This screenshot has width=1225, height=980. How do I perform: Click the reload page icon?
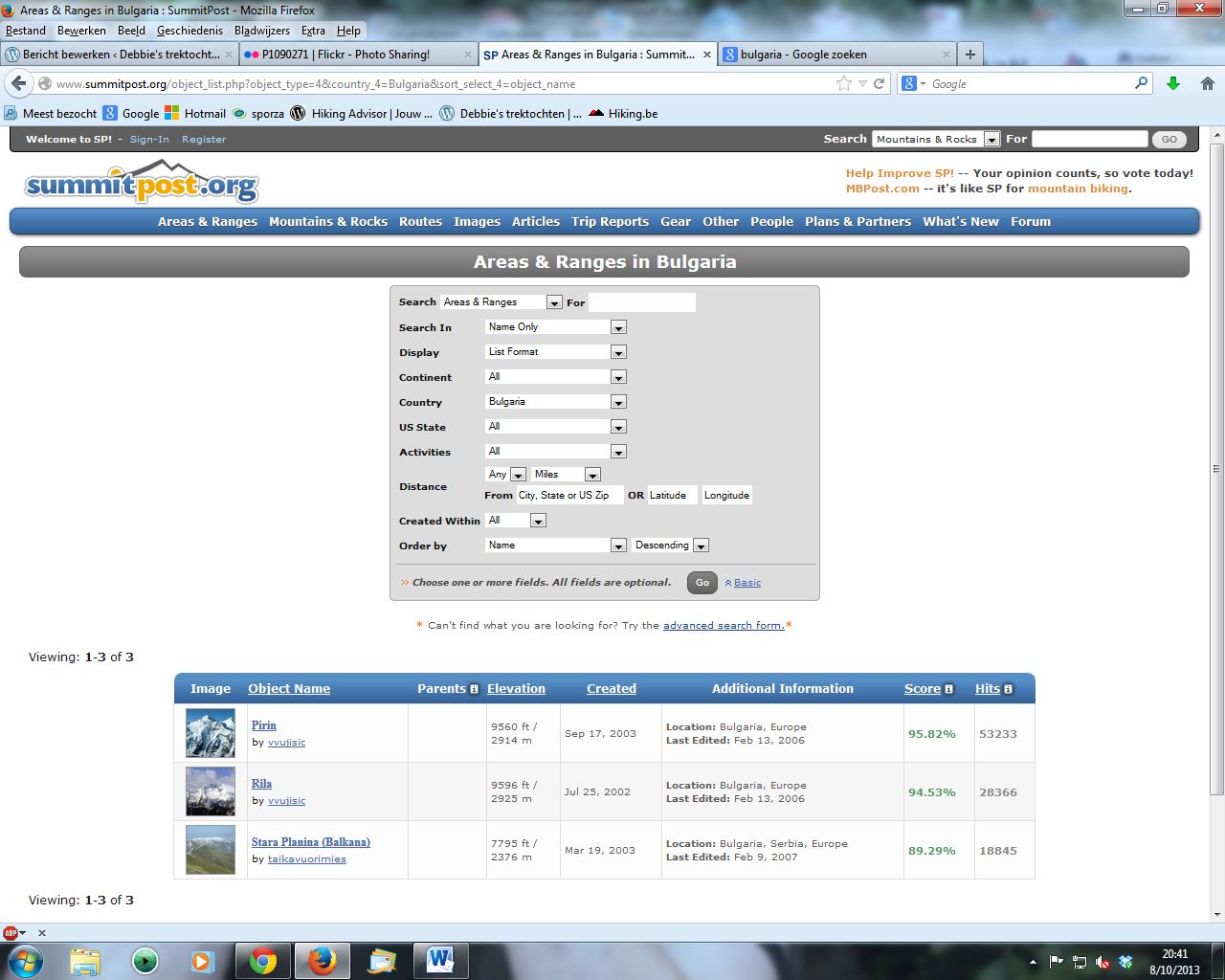(879, 83)
